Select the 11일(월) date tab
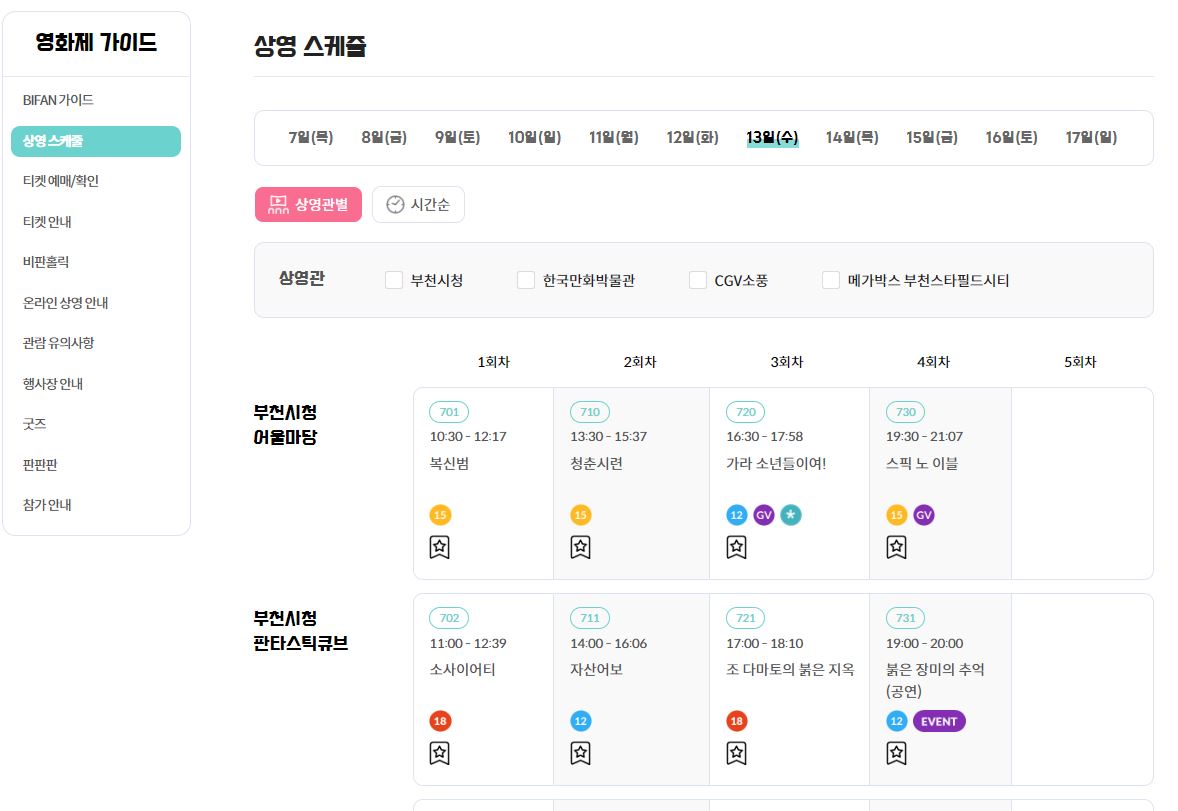Image resolution: width=1178 pixels, height=811 pixels. [613, 138]
